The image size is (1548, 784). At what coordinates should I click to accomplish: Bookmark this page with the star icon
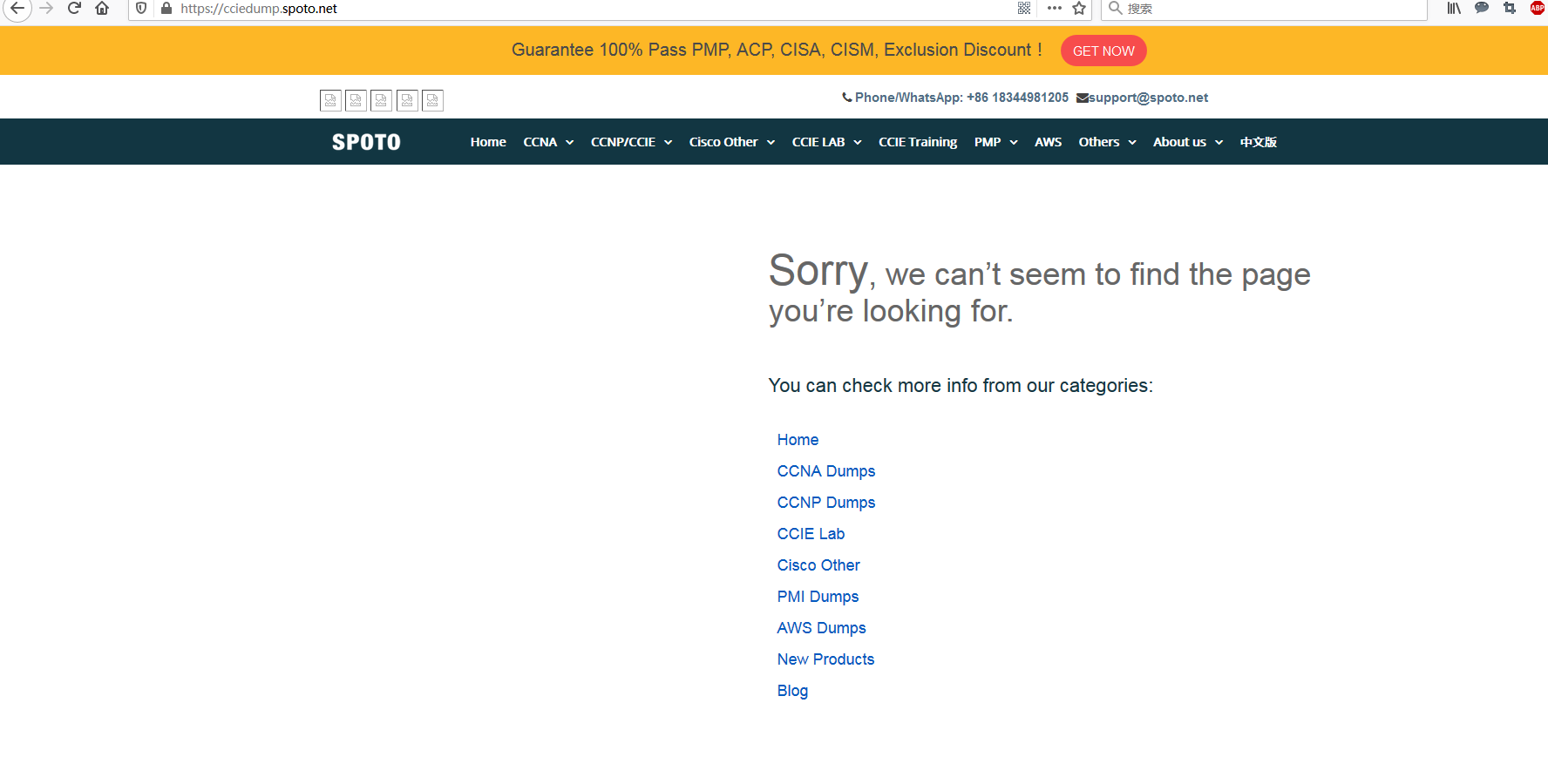1079,9
